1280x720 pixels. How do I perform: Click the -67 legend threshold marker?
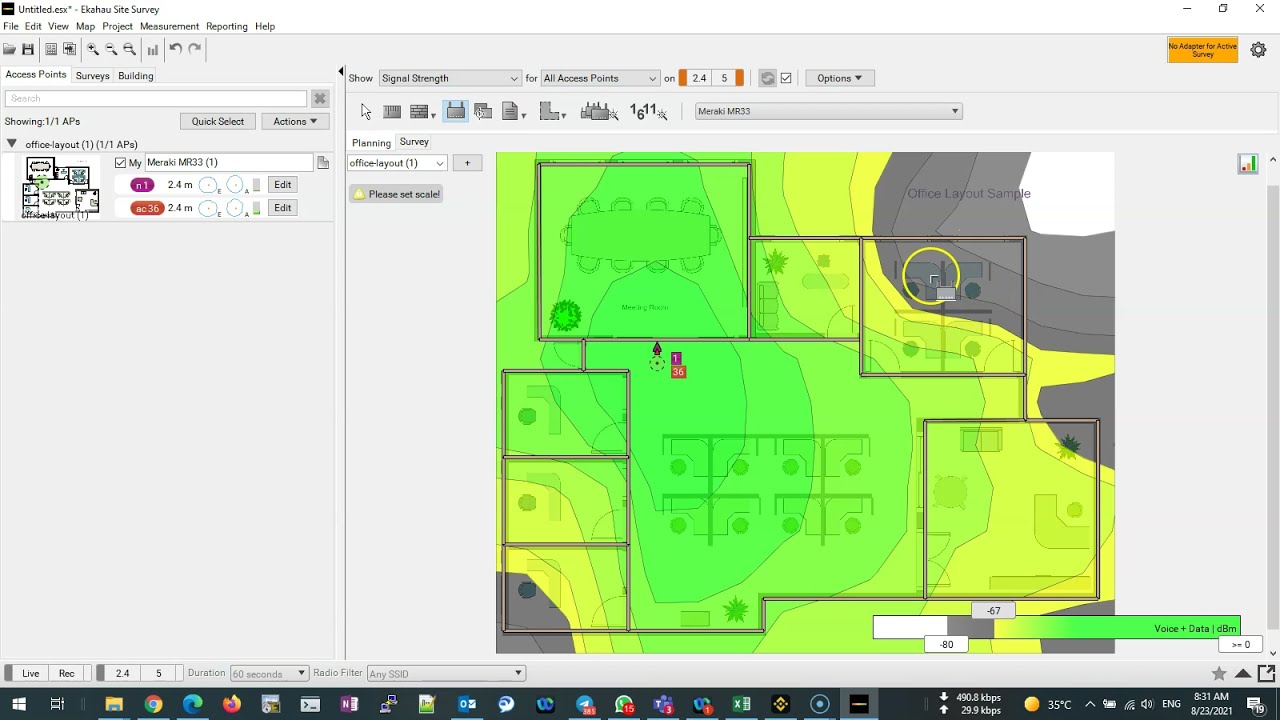[x=993, y=610]
